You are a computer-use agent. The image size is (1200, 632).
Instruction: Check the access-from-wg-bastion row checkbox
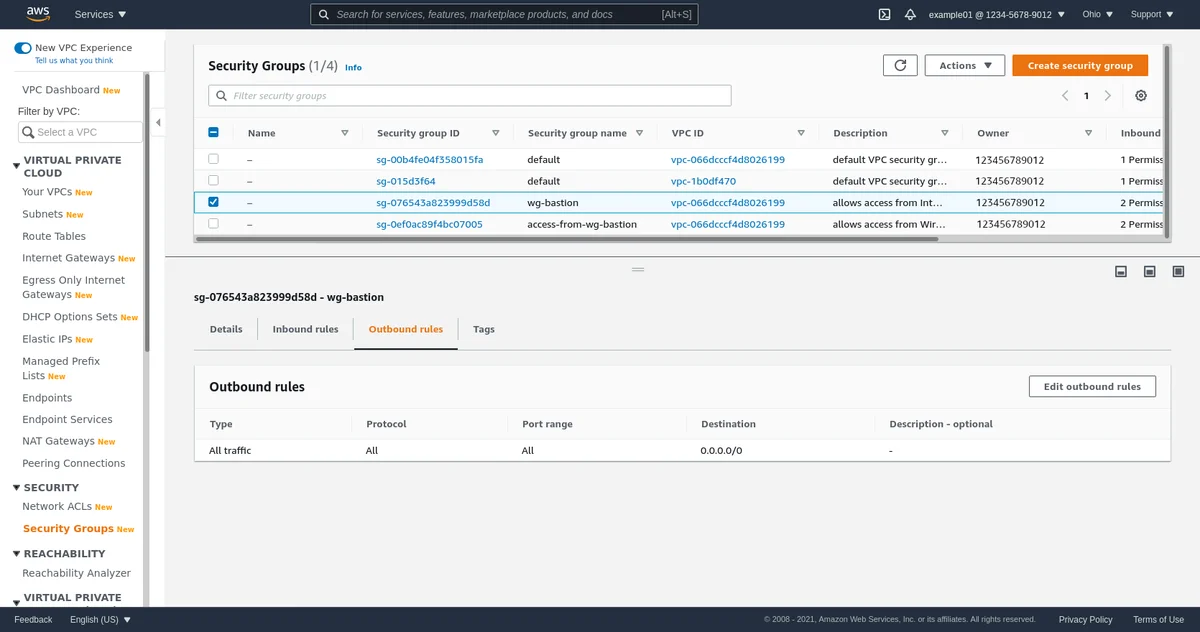(x=213, y=224)
